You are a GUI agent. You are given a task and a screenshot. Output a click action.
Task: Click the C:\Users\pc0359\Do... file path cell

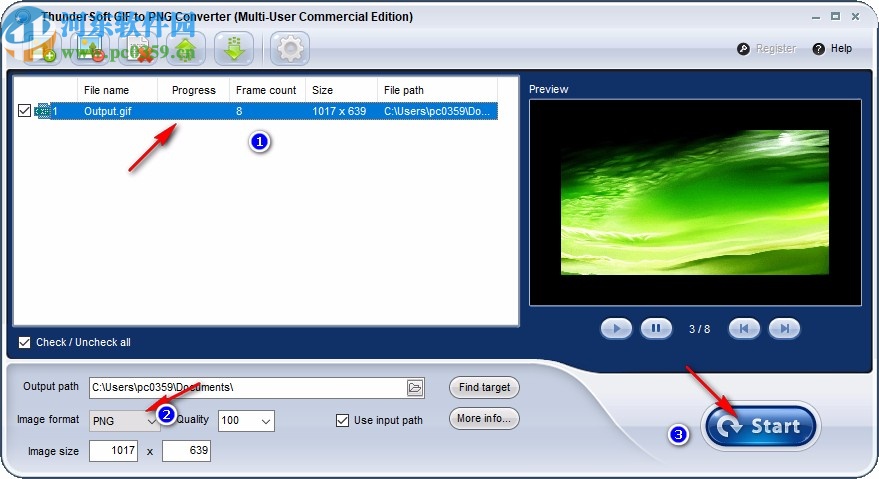point(437,111)
